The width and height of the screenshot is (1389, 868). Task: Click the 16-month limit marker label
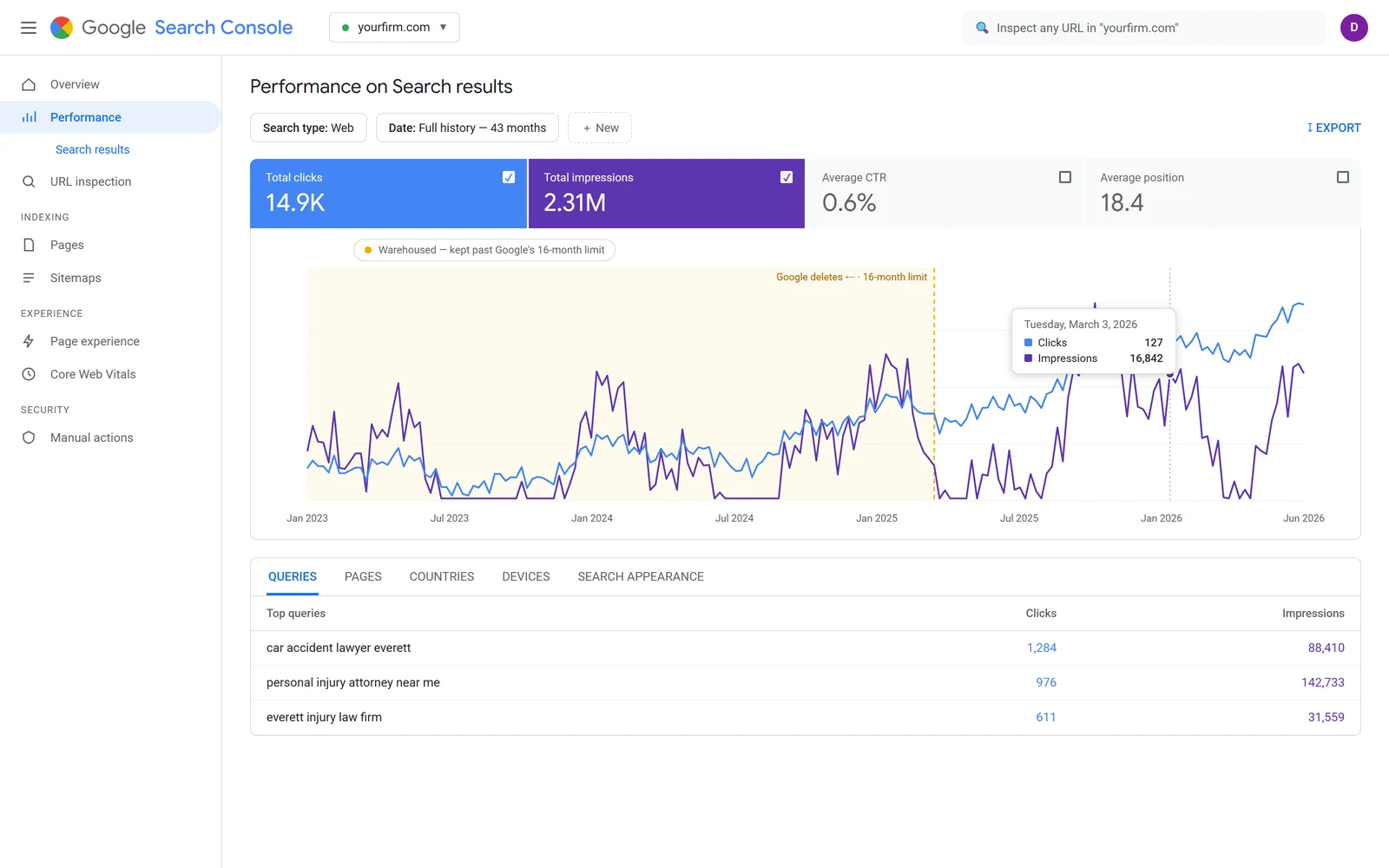[852, 277]
